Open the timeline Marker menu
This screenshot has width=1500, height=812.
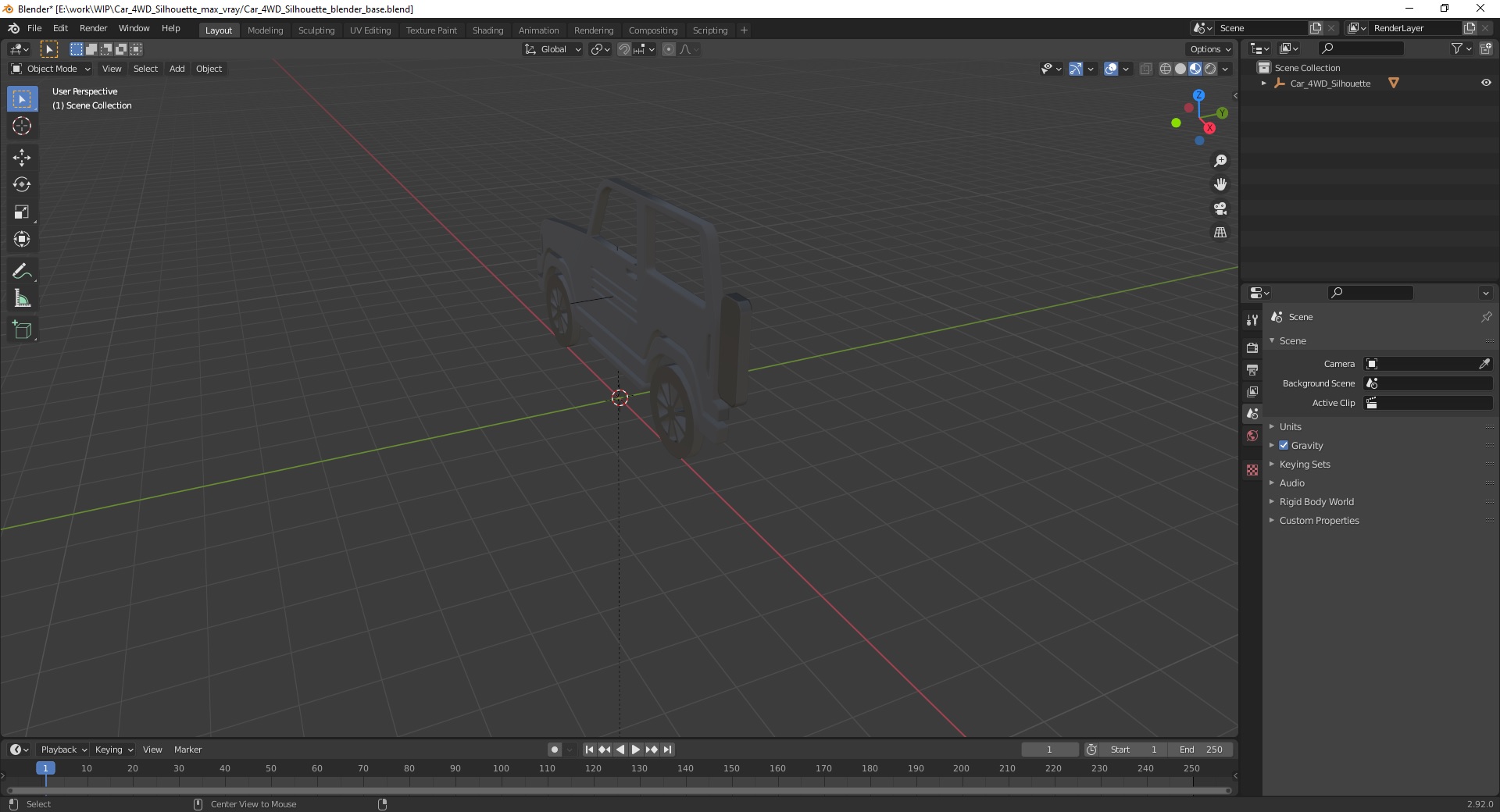pos(187,750)
